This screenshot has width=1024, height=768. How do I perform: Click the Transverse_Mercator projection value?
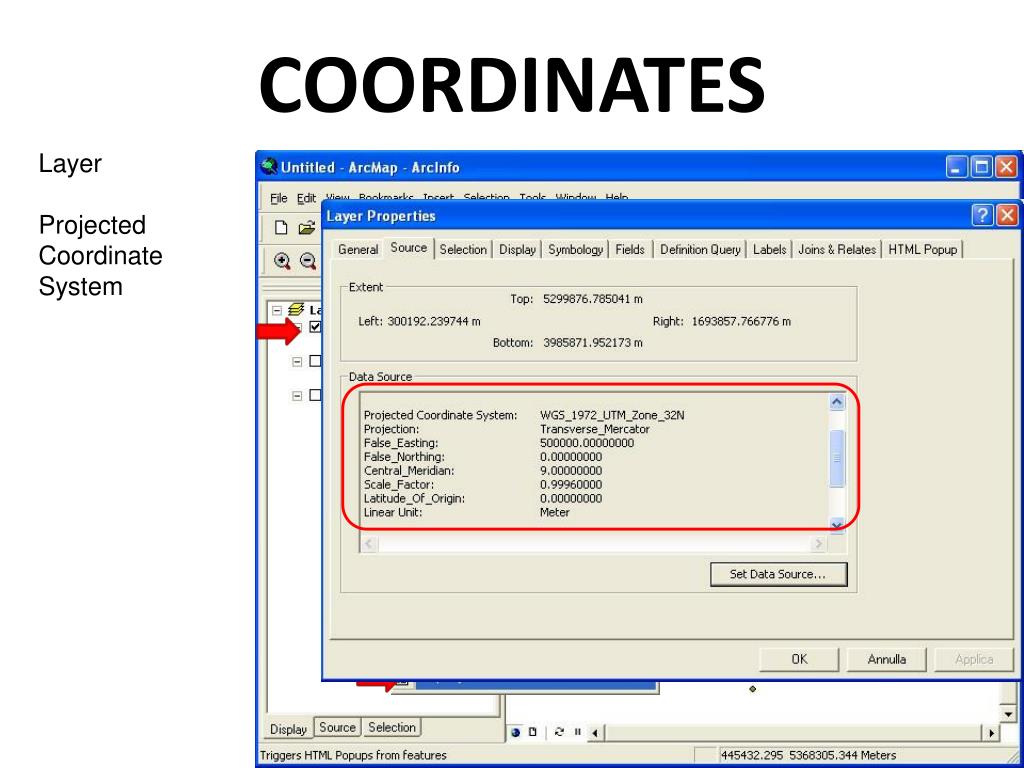coord(594,429)
